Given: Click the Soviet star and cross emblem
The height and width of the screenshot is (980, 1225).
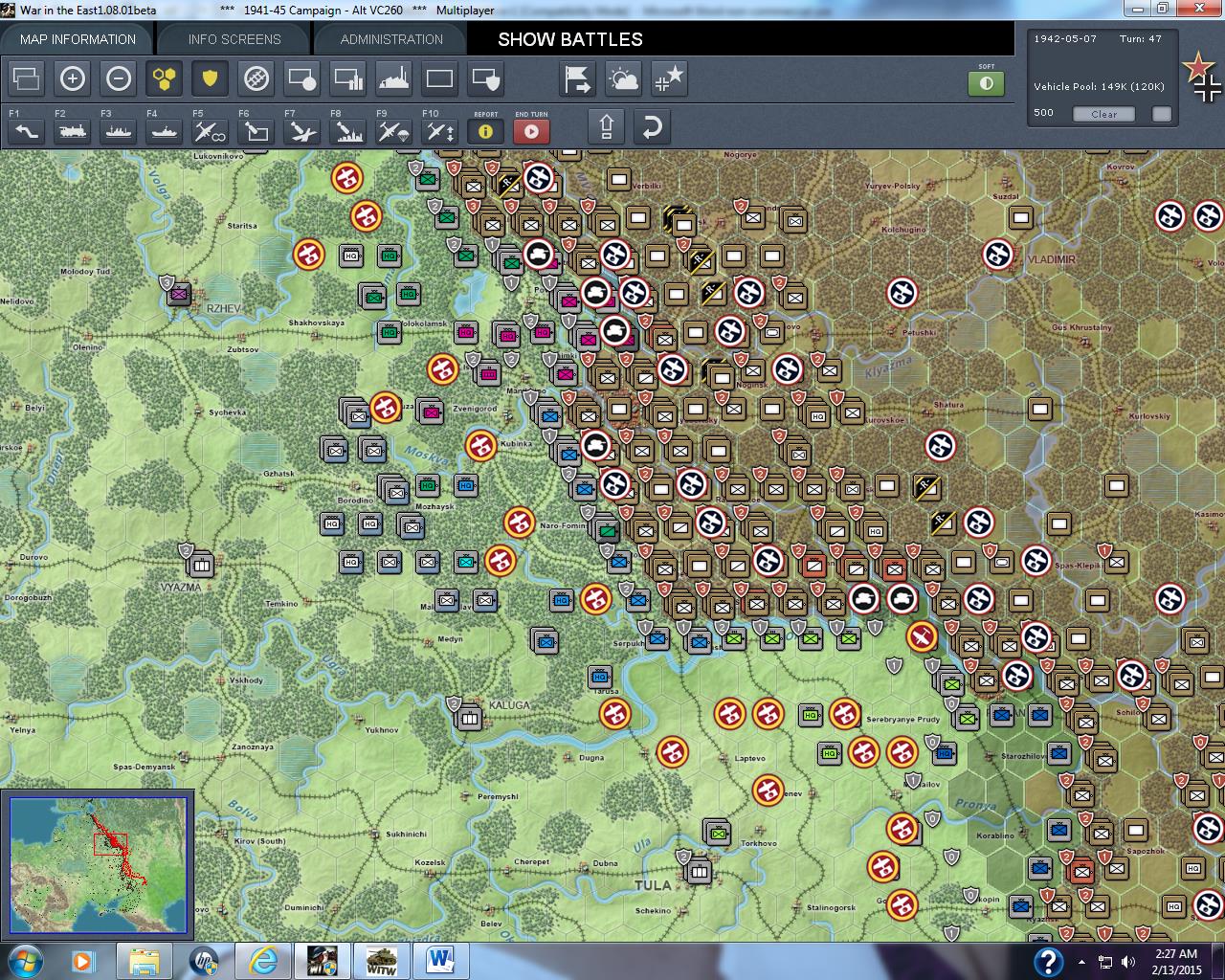Looking at the screenshot, I should click(1202, 77).
